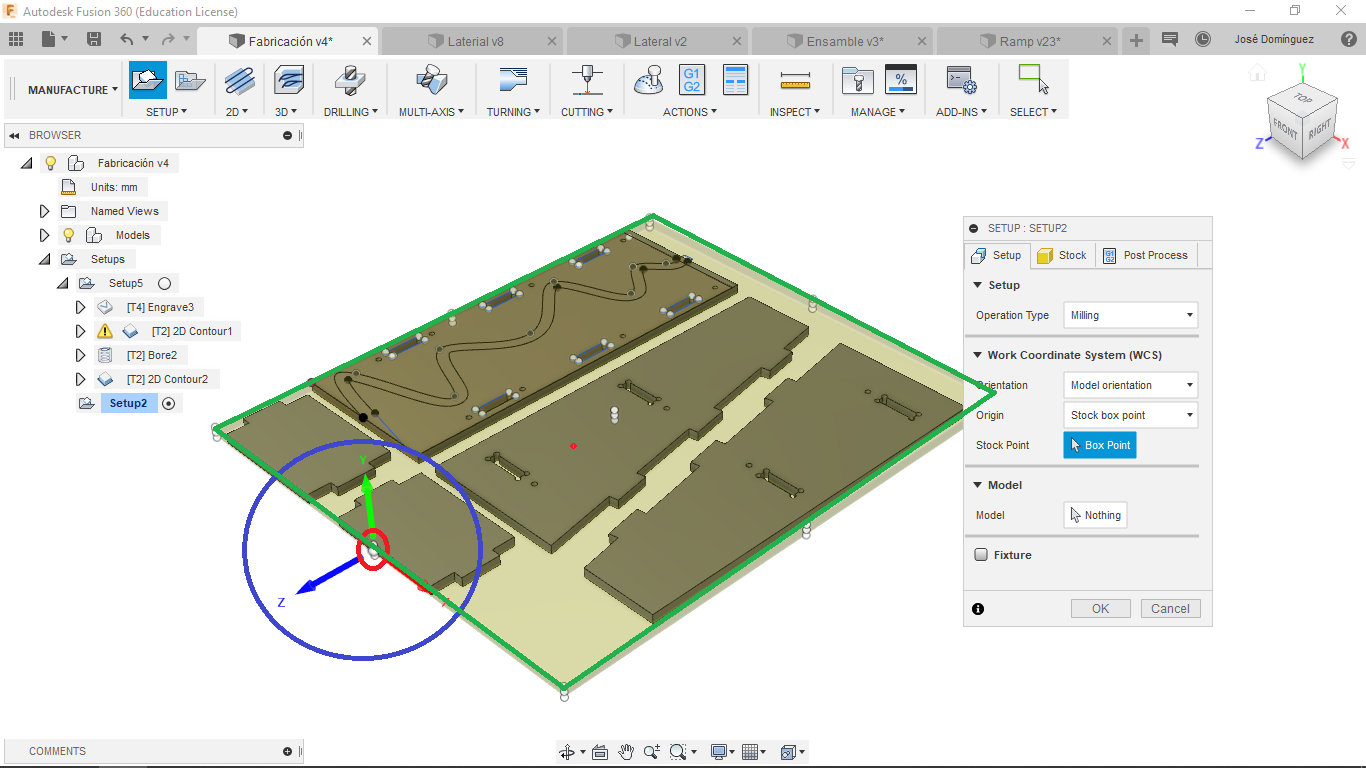
Task: Open the Setup Sheet icon in Actions
Action: [735, 80]
